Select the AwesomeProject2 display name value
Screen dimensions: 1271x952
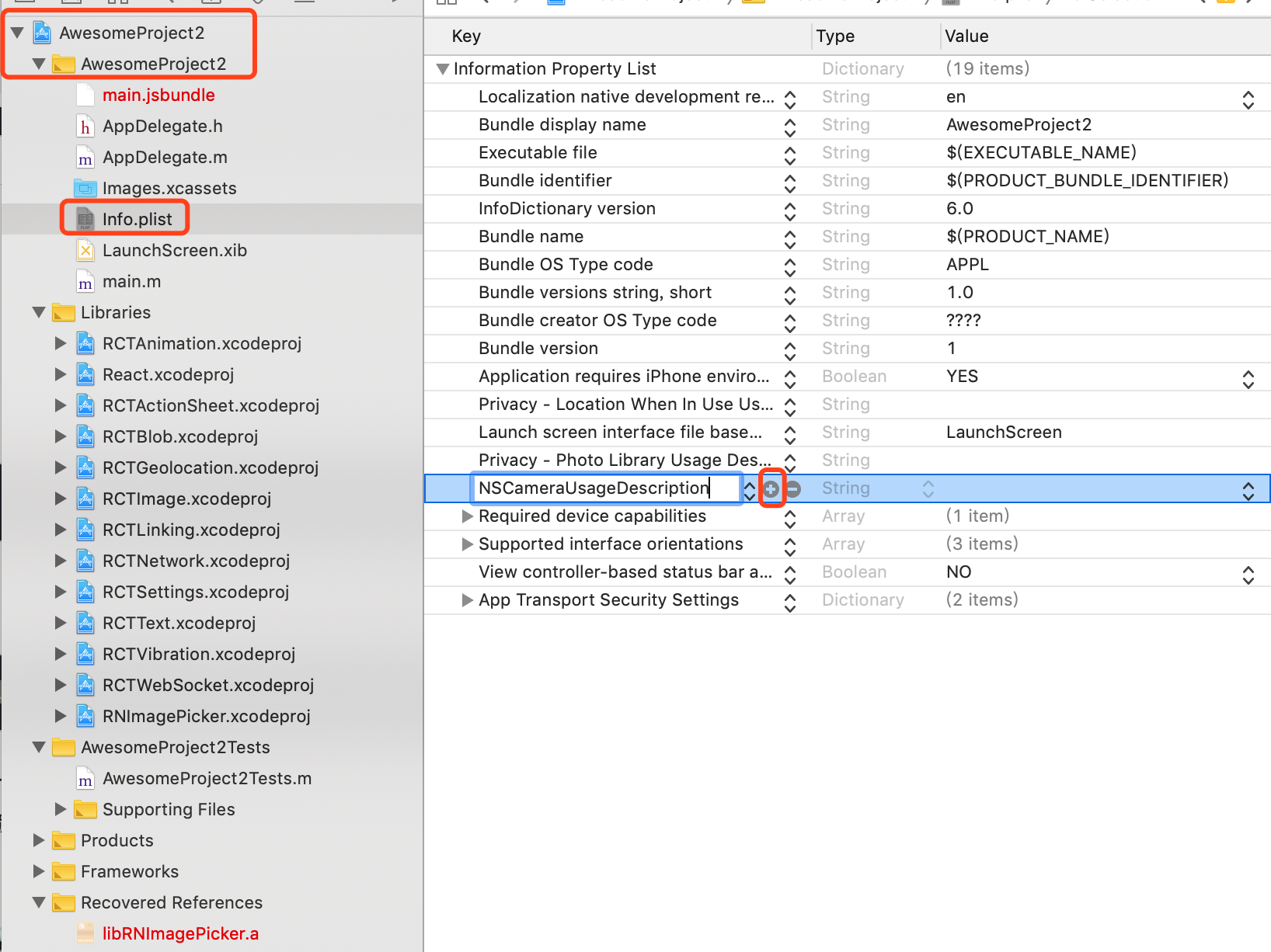(1019, 125)
